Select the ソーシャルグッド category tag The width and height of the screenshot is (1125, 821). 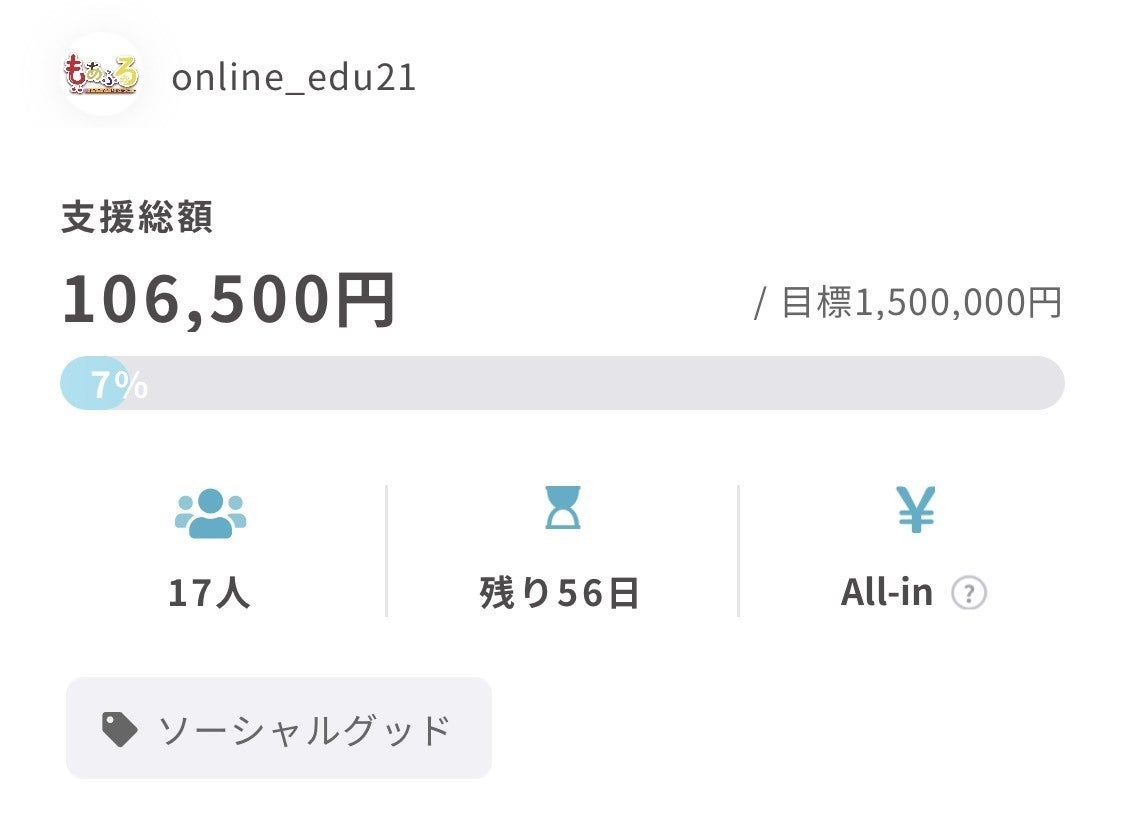303,731
